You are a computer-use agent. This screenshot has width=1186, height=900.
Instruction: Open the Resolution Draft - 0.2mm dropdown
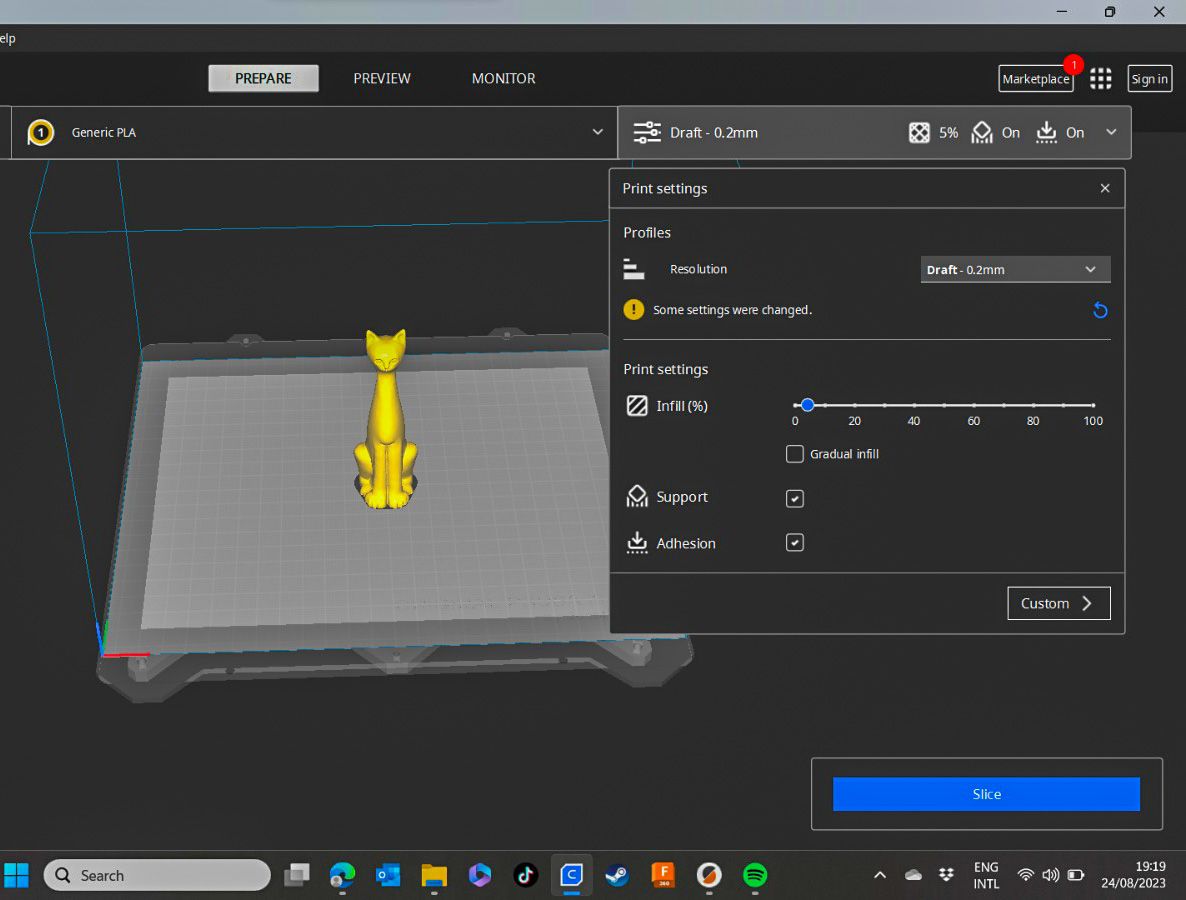point(1015,270)
